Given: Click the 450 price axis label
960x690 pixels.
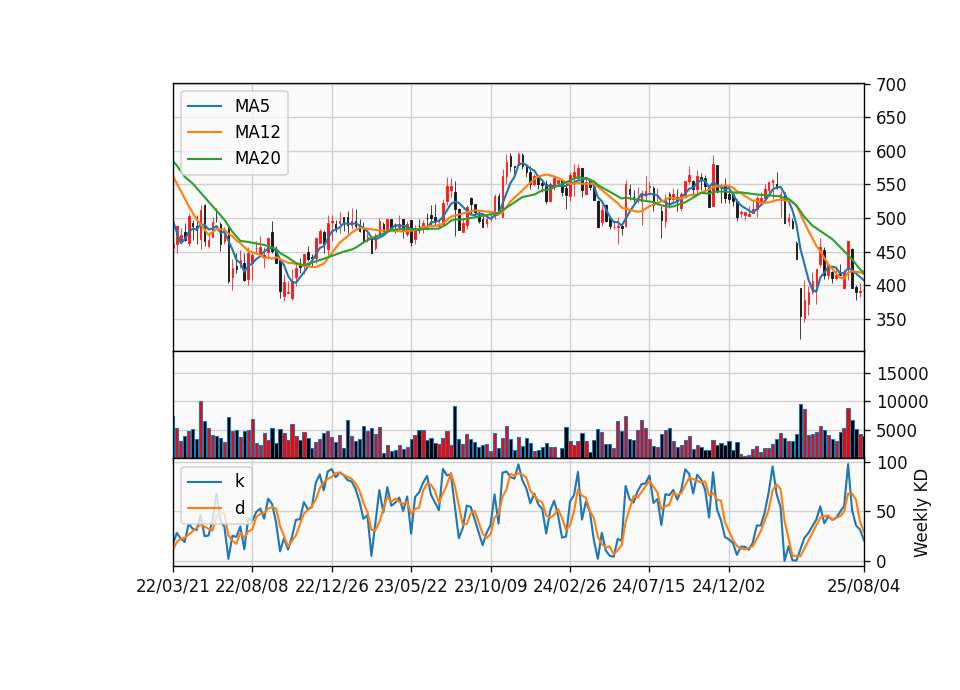Looking at the screenshot, I should click(891, 253).
